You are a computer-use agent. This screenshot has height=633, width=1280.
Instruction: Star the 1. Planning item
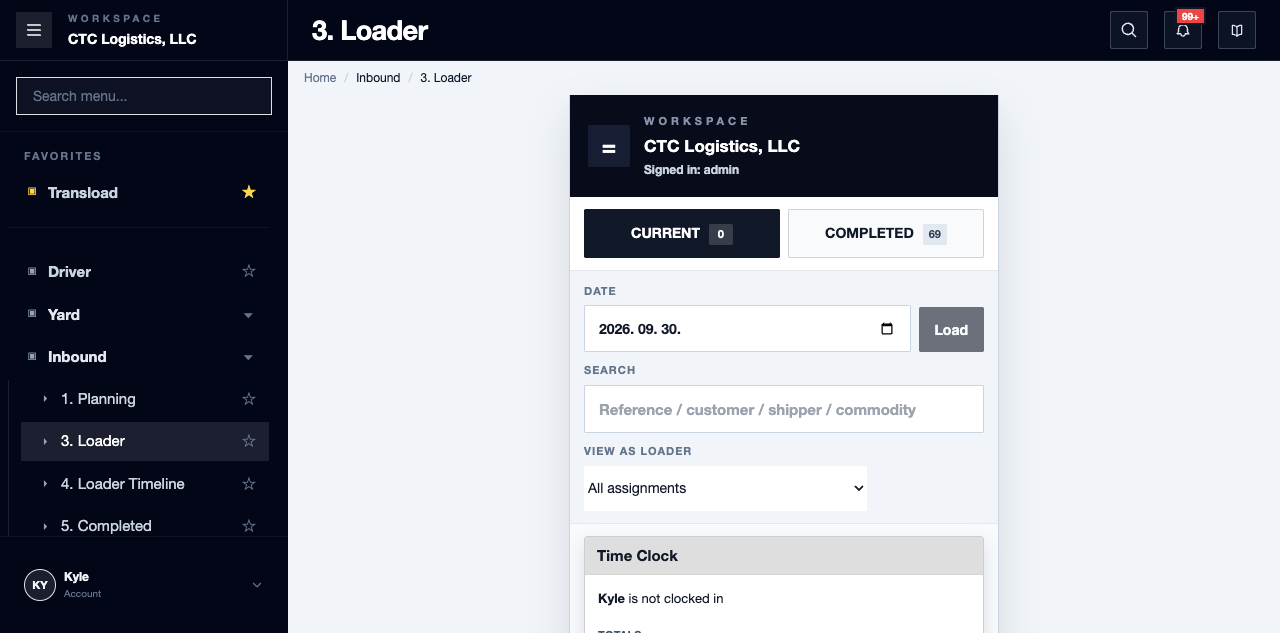[x=249, y=399]
